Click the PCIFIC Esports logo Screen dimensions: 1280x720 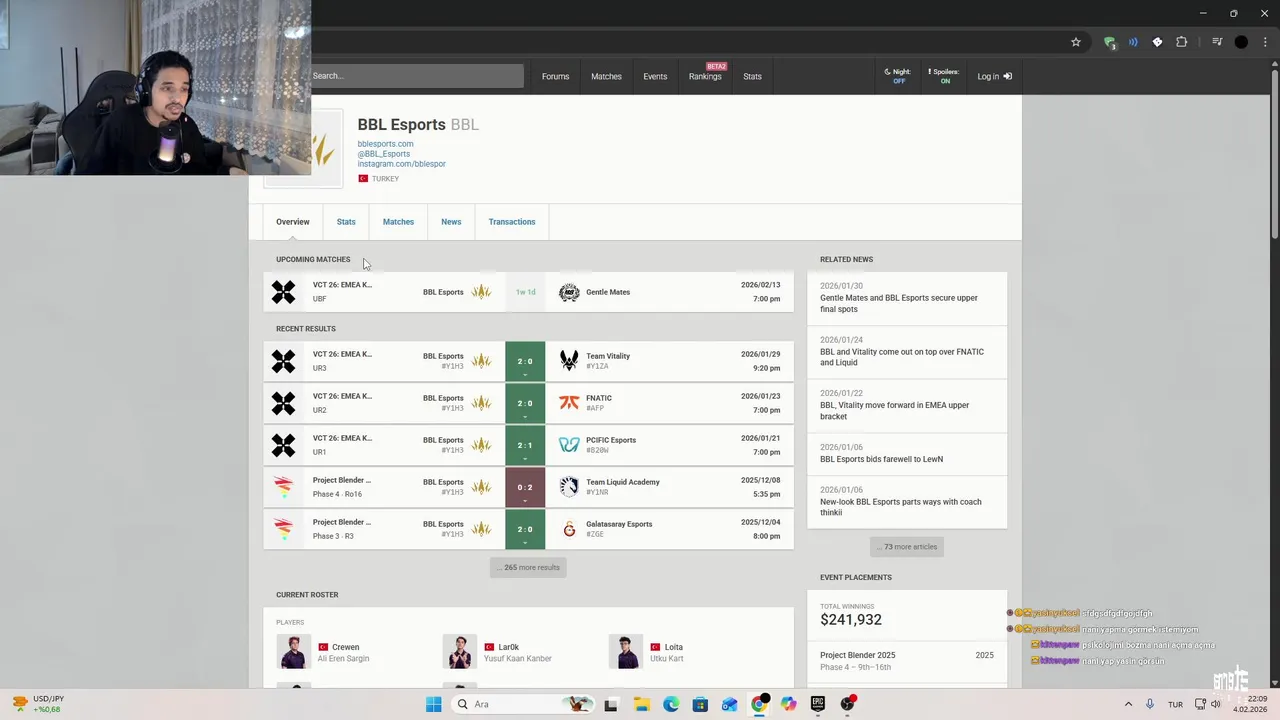coord(569,445)
